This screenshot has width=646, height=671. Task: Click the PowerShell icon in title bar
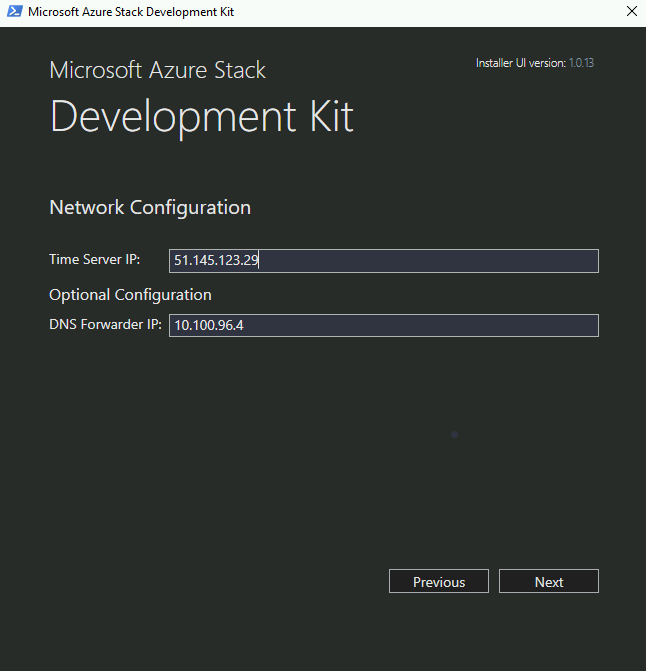(15, 12)
